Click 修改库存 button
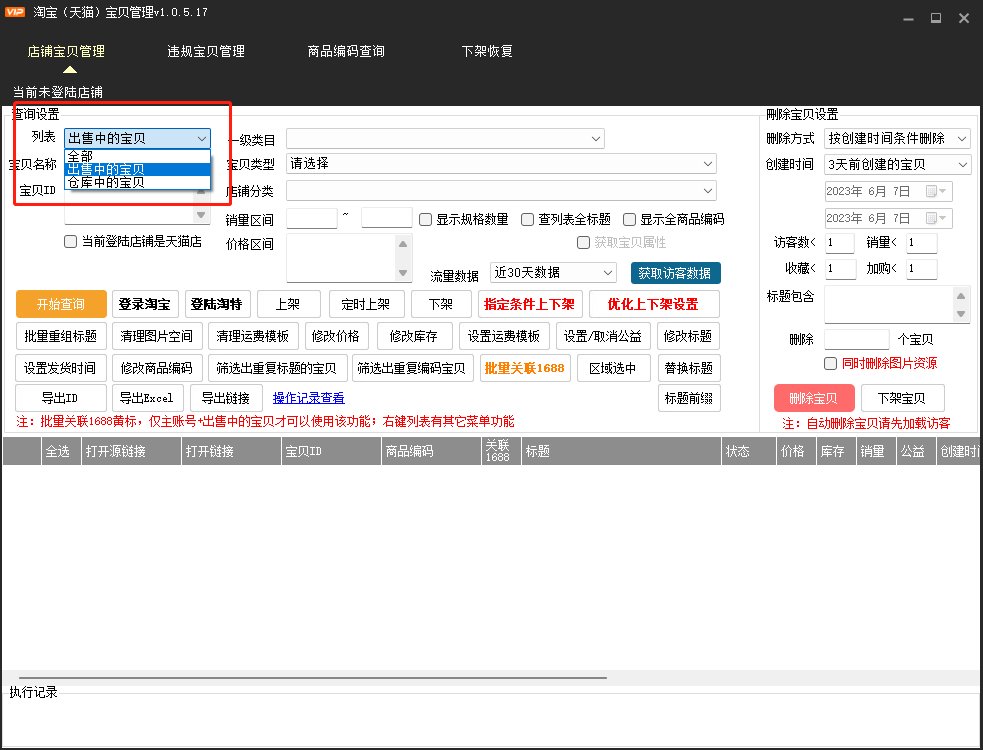 (x=414, y=336)
